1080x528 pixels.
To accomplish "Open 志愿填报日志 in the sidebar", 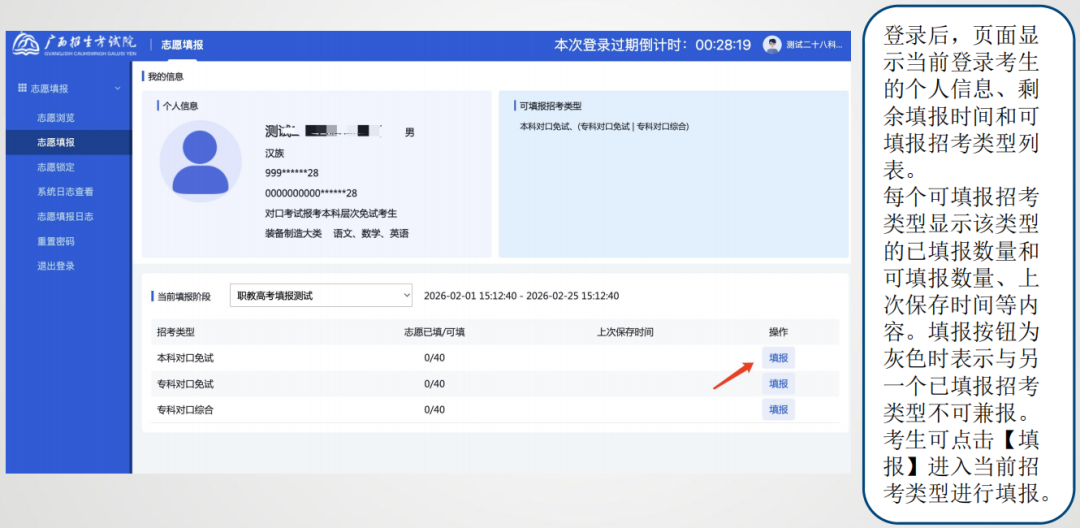I will tap(65, 217).
